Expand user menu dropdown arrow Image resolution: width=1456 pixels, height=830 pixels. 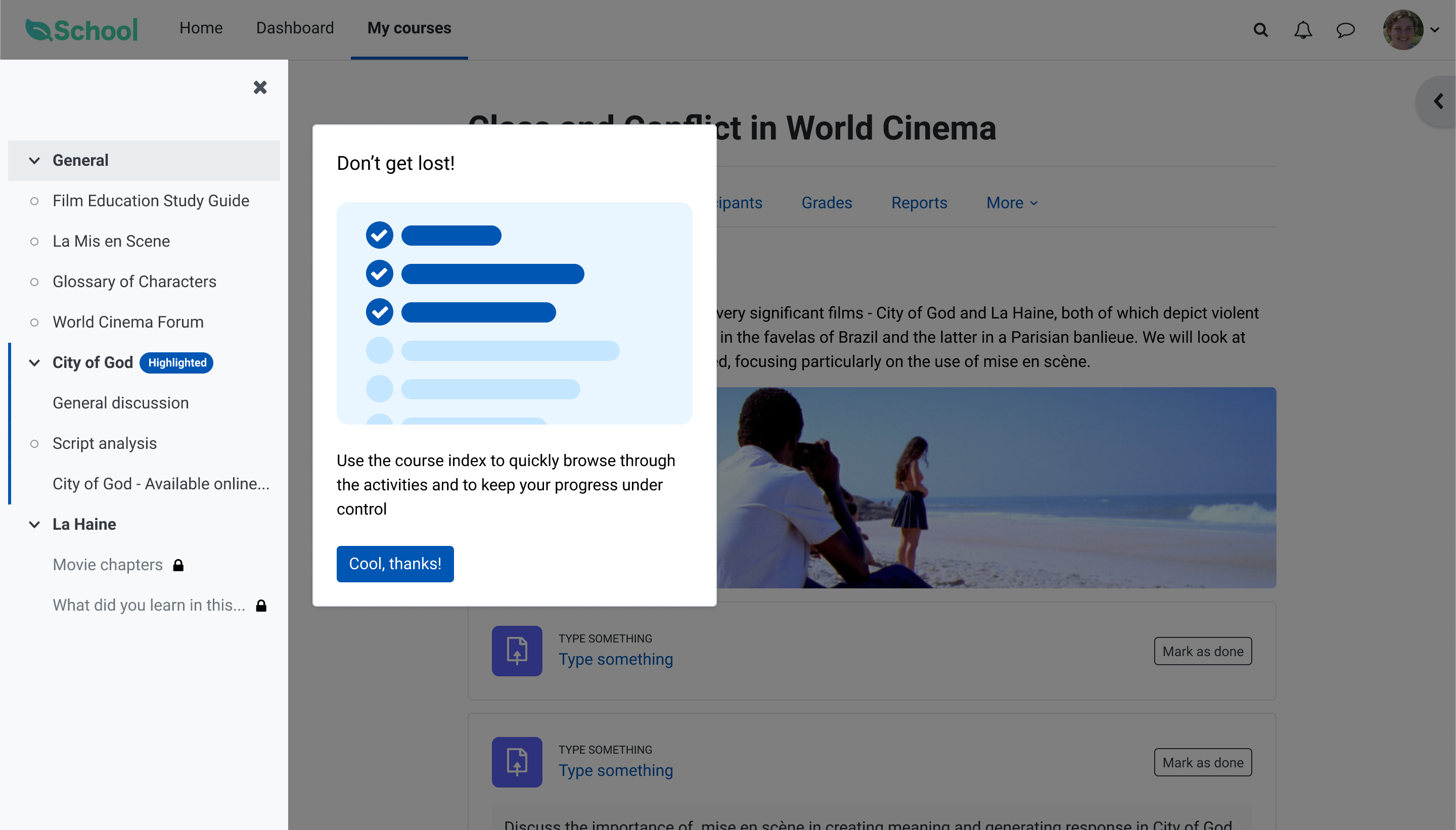click(x=1435, y=30)
